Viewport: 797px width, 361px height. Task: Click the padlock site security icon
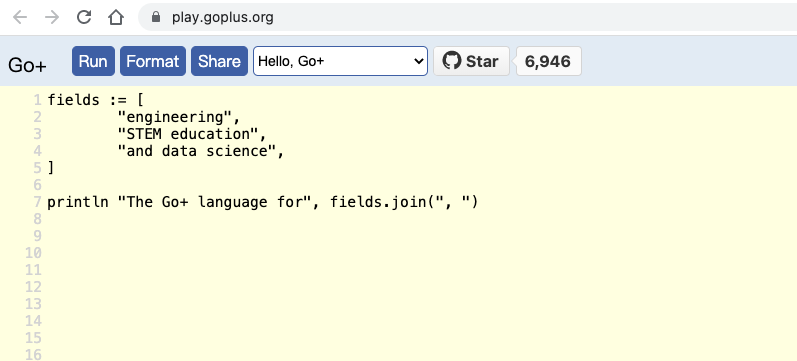click(x=156, y=17)
